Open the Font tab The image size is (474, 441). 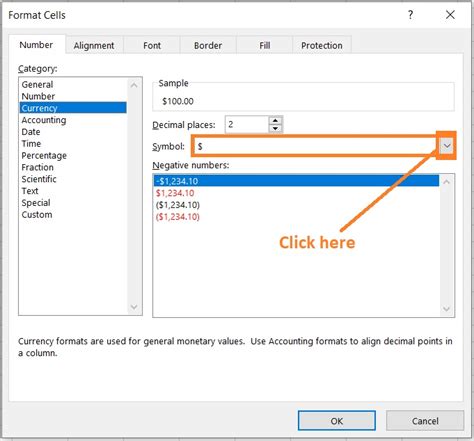click(x=152, y=45)
